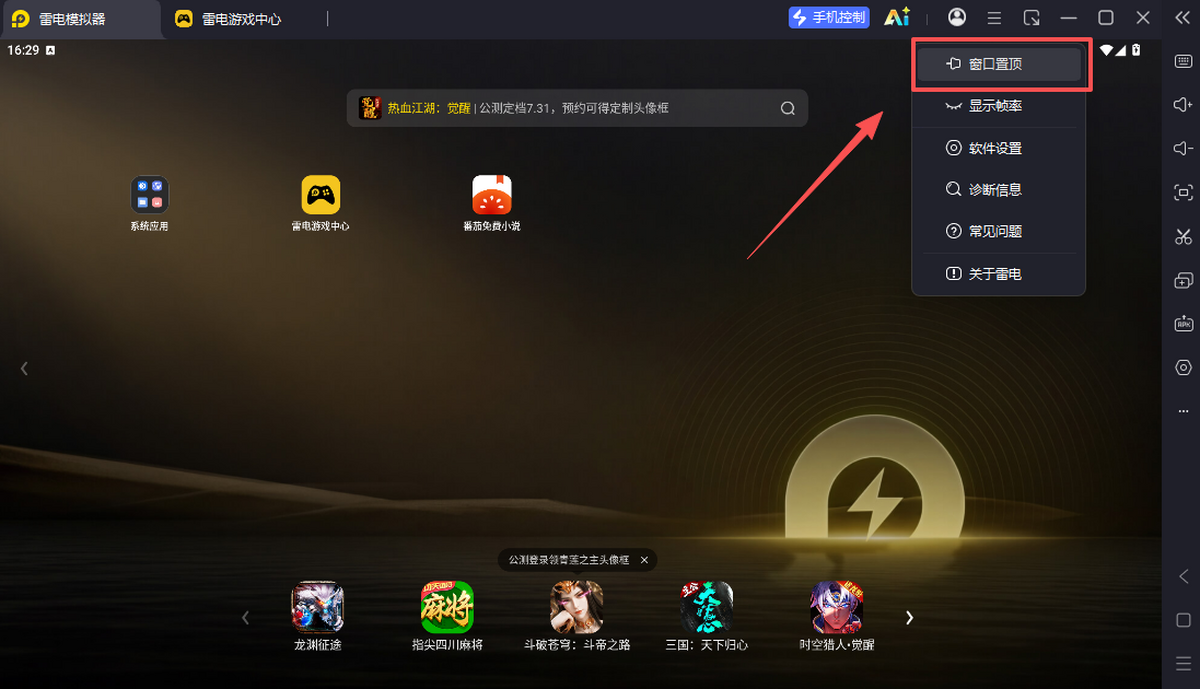Click the Android back triangle in sidebar
The height and width of the screenshot is (689, 1200).
[x=1183, y=576]
